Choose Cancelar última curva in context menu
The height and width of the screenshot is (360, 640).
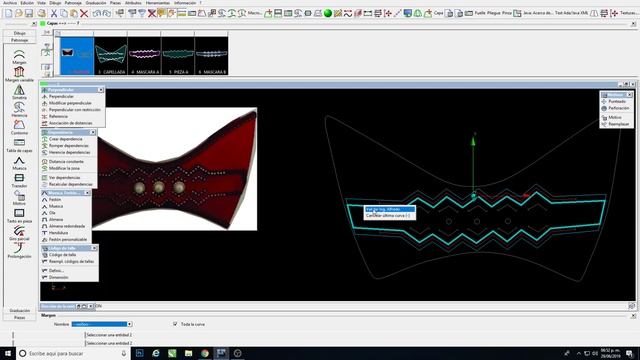[x=388, y=216]
